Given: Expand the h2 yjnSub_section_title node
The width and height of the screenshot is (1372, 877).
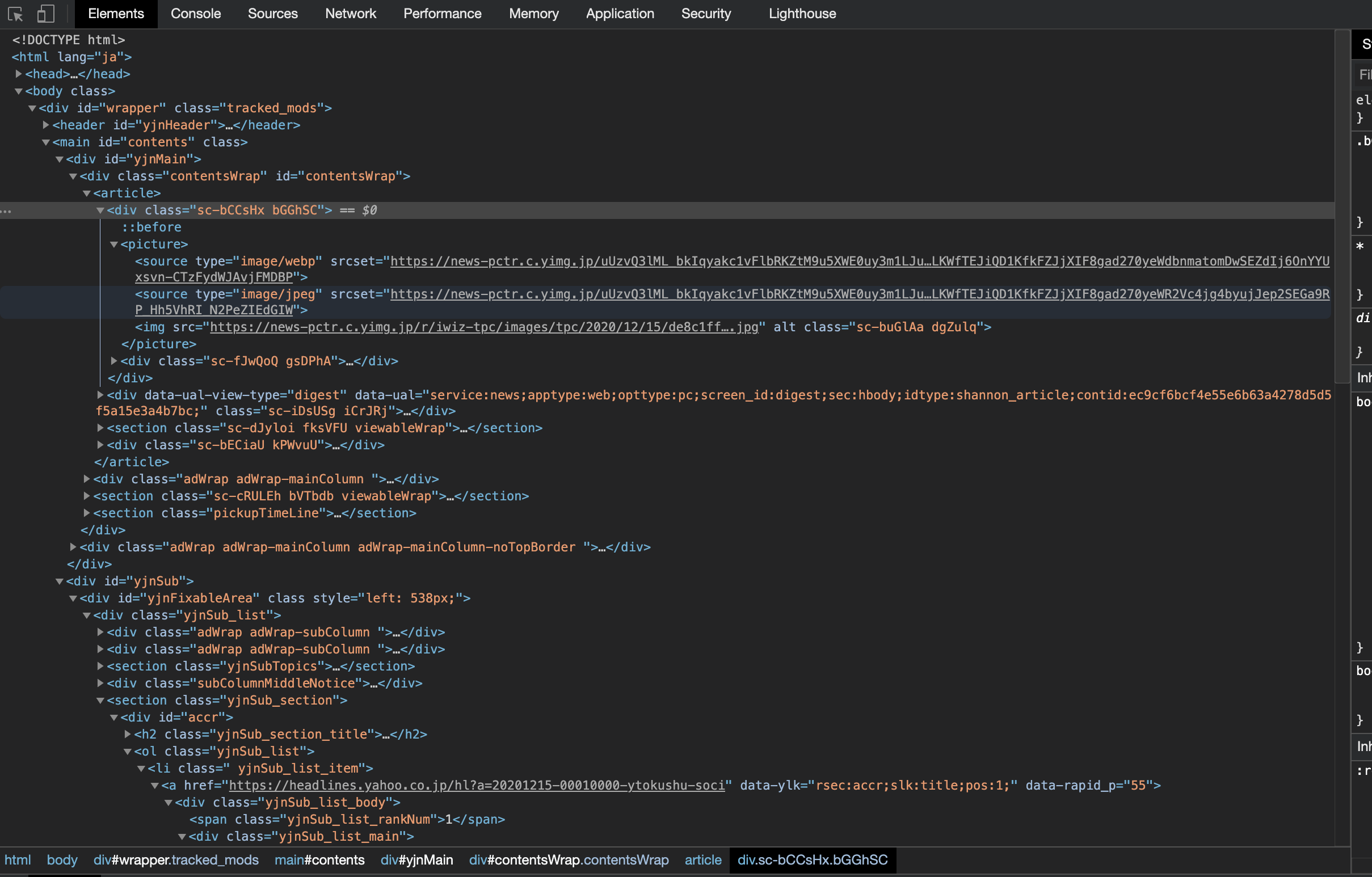Looking at the screenshot, I should (x=128, y=735).
